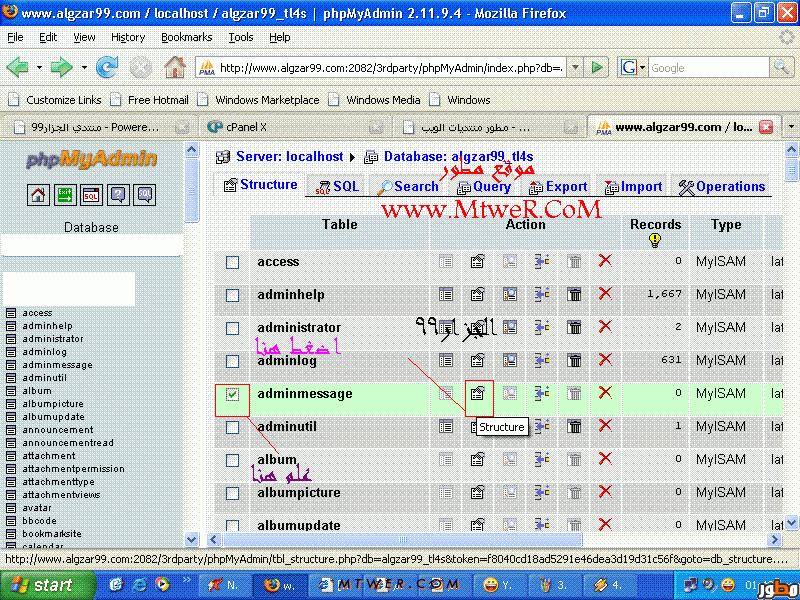Screen dimensions: 800x600
Task: Open the SQL query window sidebar icon
Action: tap(91, 195)
